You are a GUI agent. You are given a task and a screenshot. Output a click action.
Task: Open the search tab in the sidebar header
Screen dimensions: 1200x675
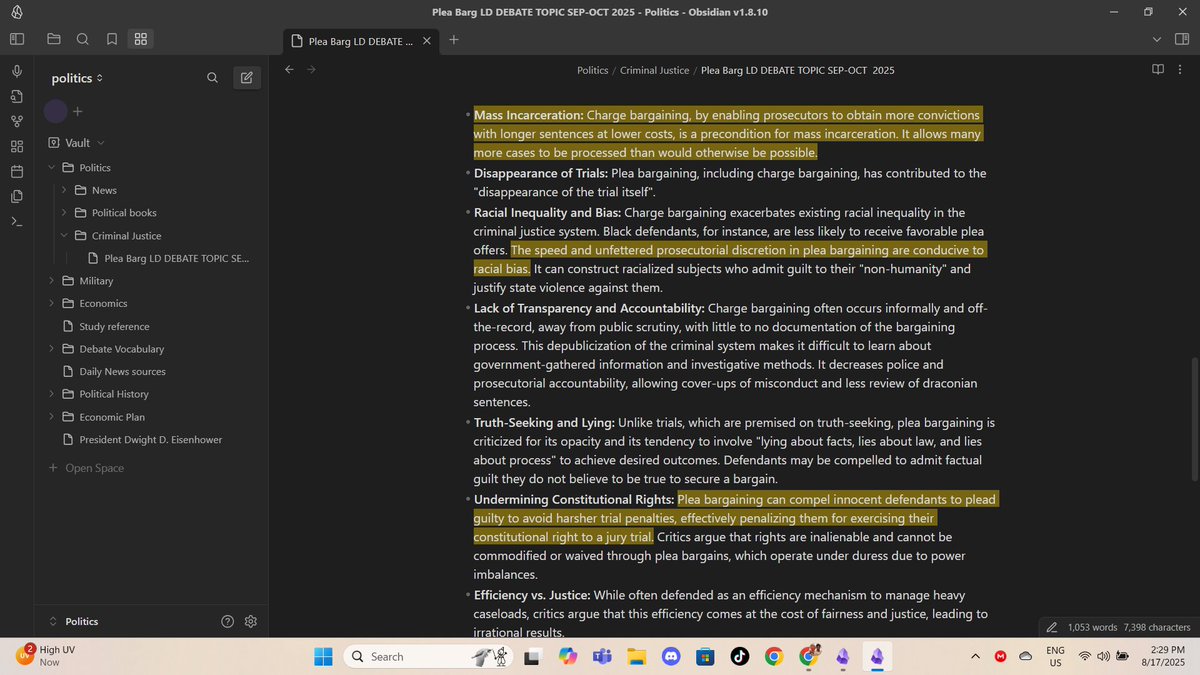[83, 39]
